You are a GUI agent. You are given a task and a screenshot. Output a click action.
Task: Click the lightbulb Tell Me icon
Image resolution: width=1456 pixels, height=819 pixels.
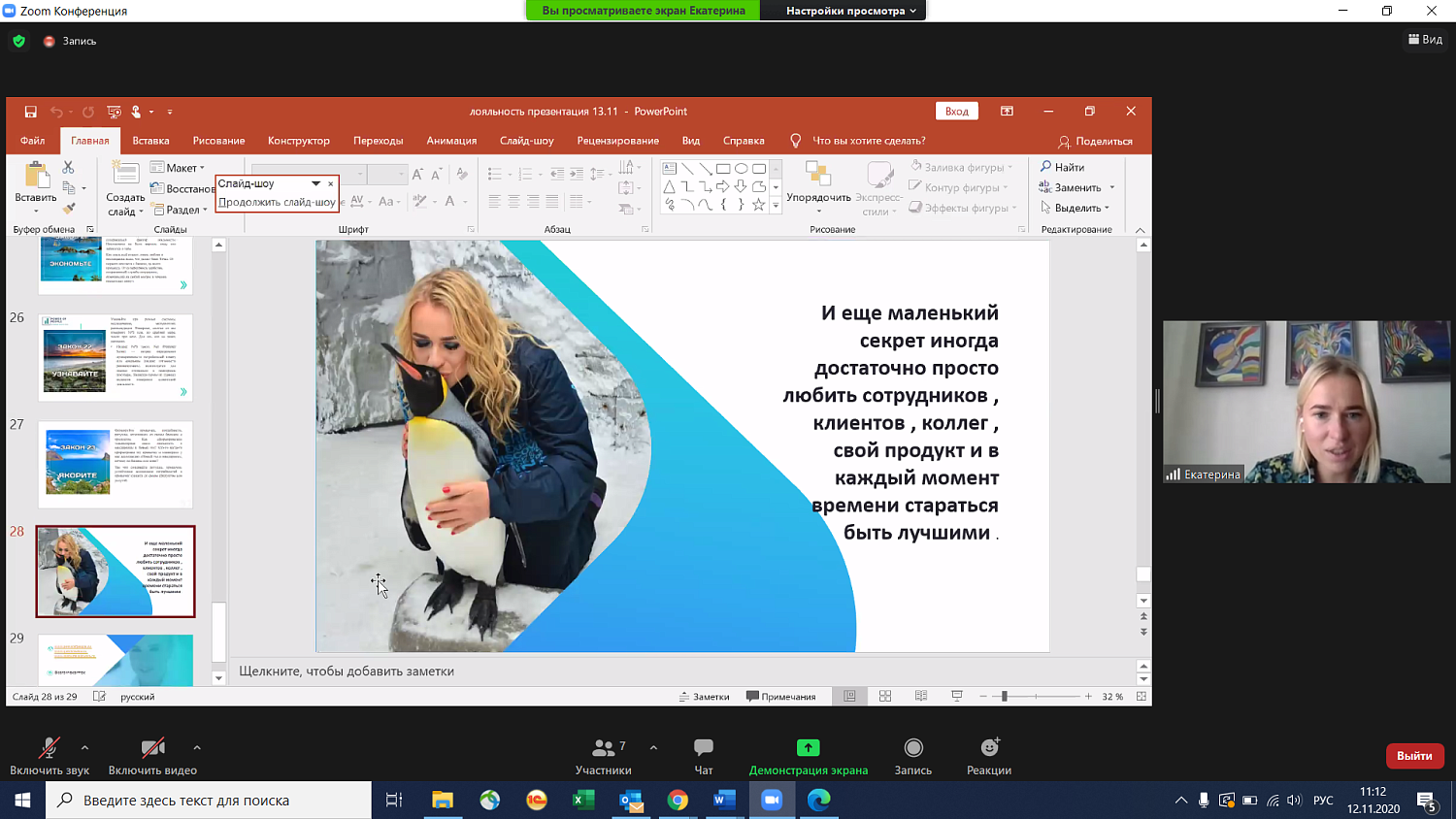pyautogui.click(x=796, y=141)
